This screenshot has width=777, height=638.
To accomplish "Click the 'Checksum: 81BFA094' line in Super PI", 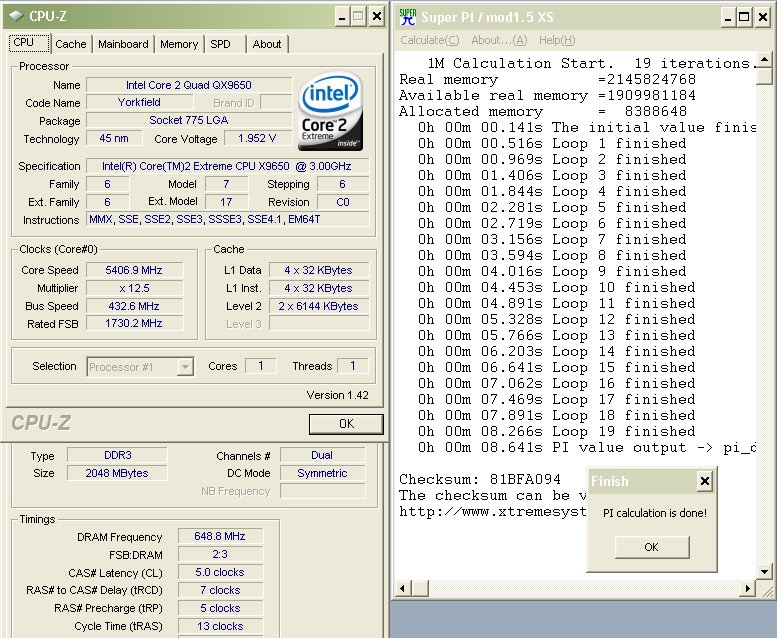I will click(x=480, y=479).
